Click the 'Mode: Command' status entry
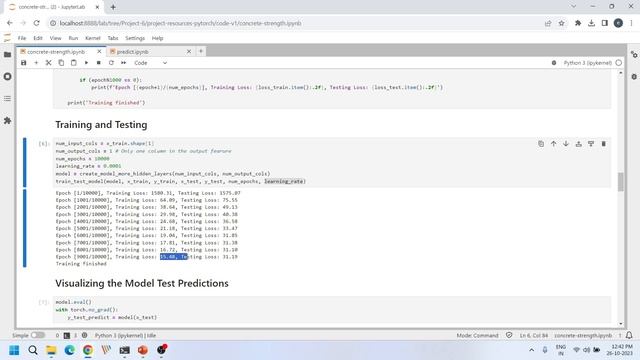 tap(477, 335)
